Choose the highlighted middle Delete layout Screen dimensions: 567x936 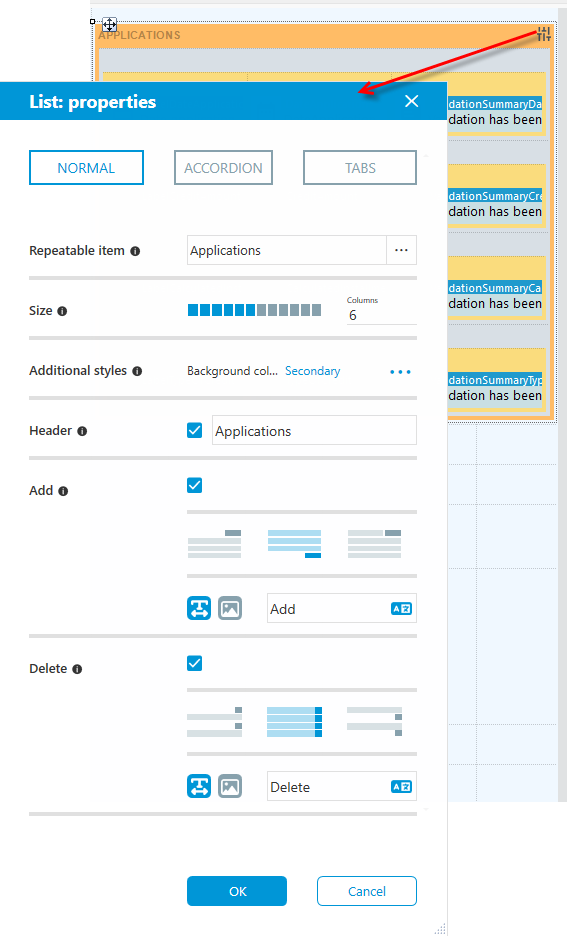pos(294,722)
